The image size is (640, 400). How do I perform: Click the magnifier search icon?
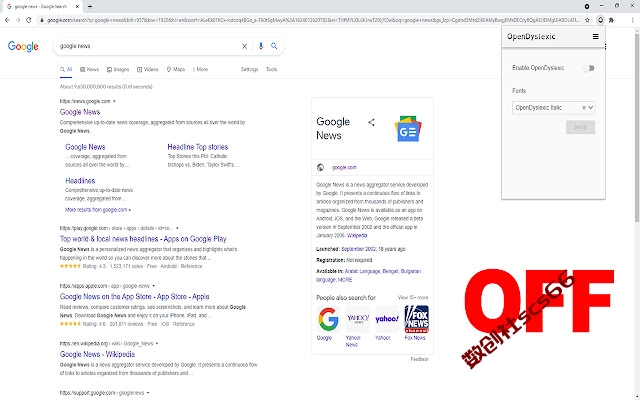tap(274, 46)
